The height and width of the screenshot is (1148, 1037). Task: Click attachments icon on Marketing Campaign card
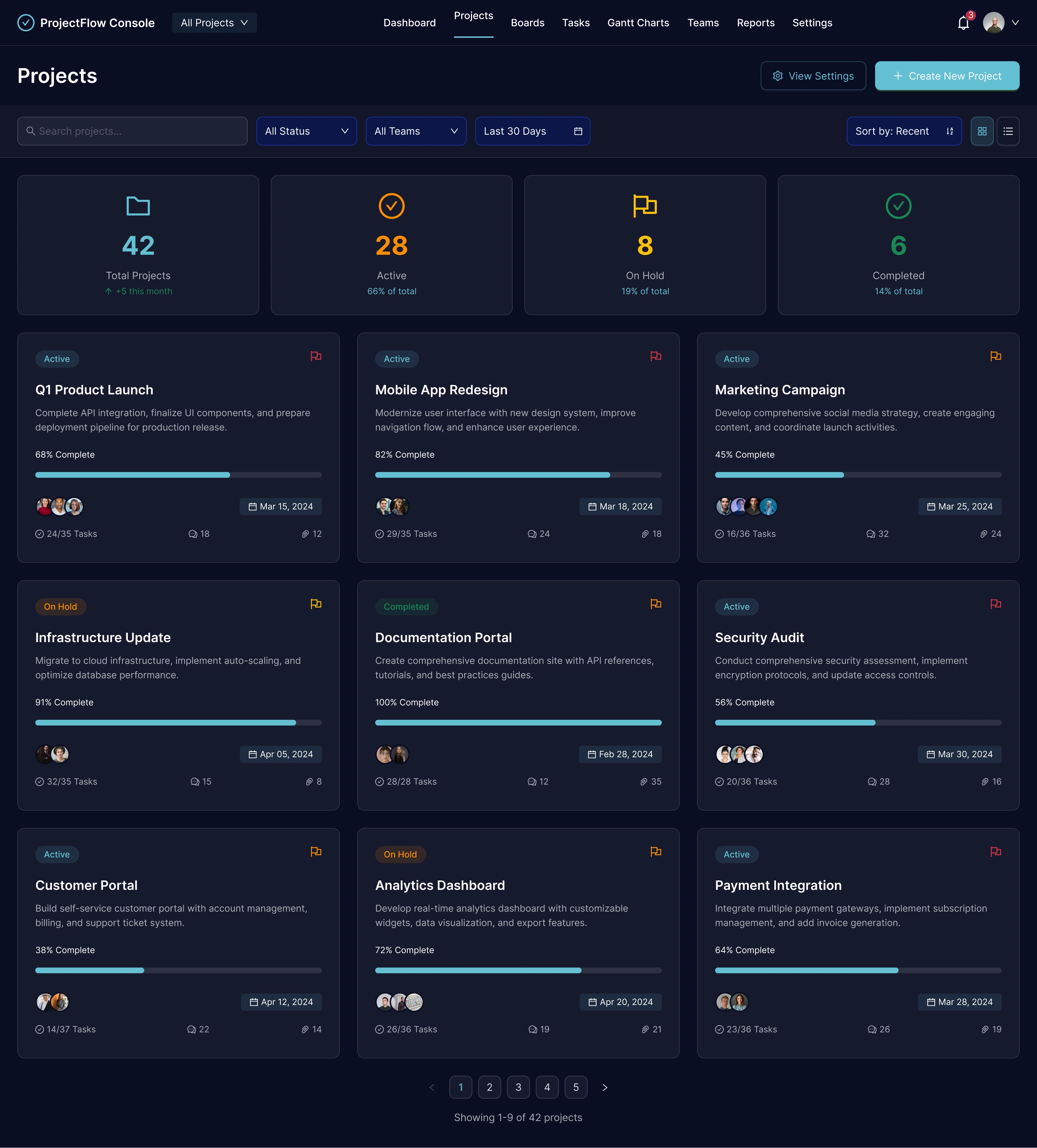click(x=983, y=534)
